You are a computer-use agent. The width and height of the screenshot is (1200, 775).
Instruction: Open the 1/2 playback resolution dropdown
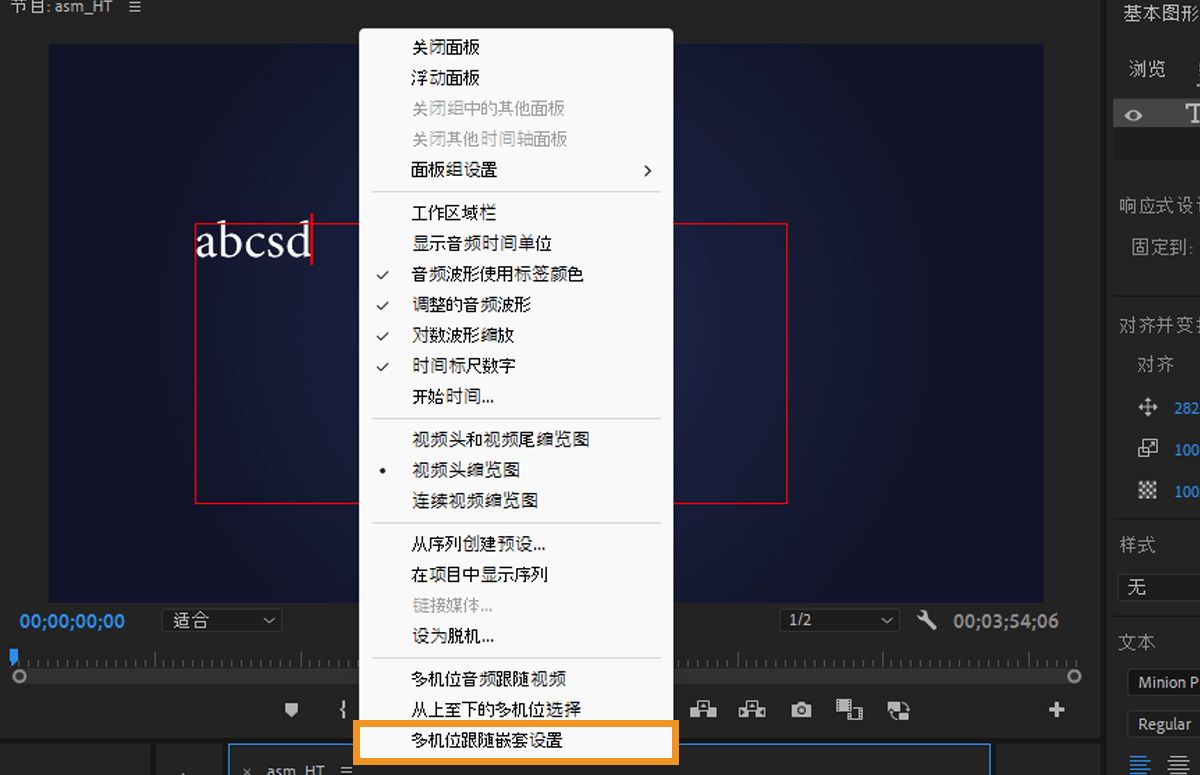839,620
